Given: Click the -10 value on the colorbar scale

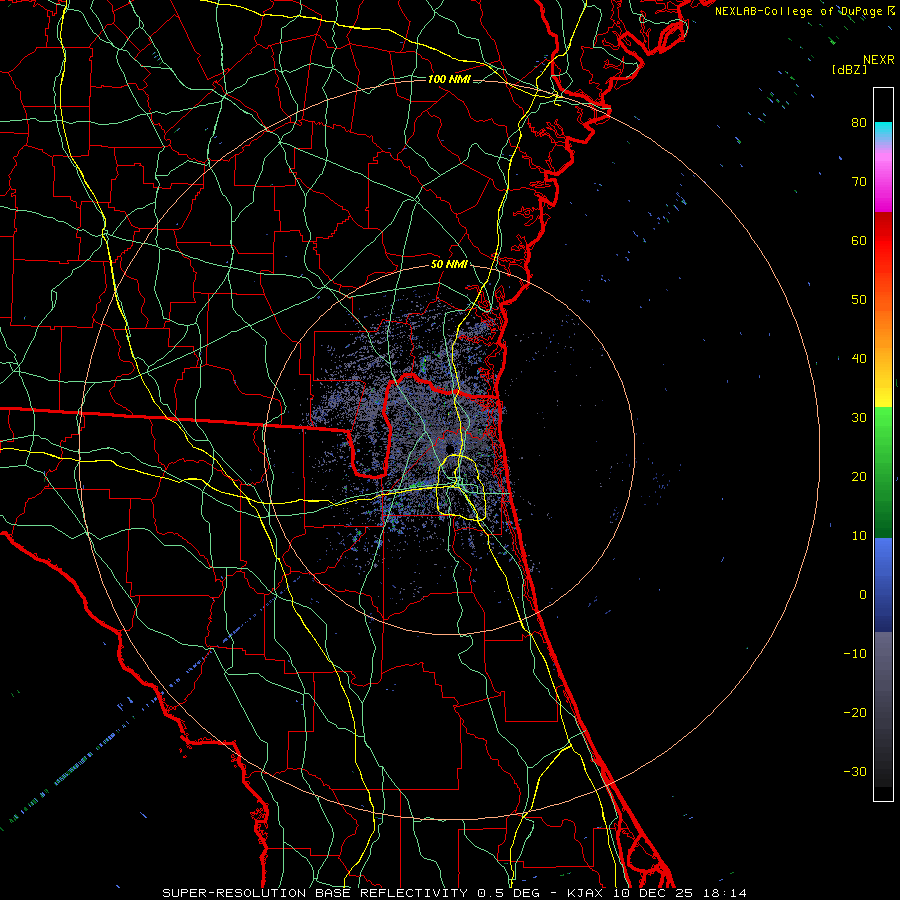Looking at the screenshot, I should 855,653.
